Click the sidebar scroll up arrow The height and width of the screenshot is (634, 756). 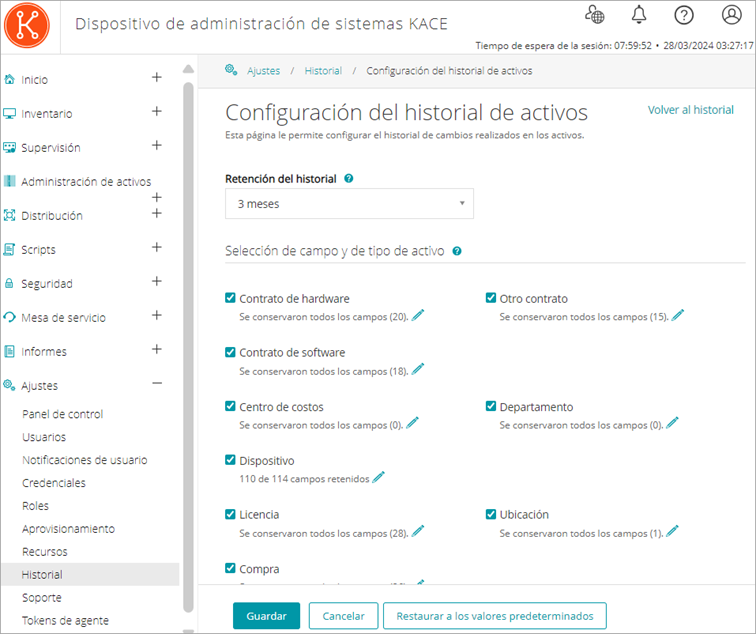[x=188, y=69]
